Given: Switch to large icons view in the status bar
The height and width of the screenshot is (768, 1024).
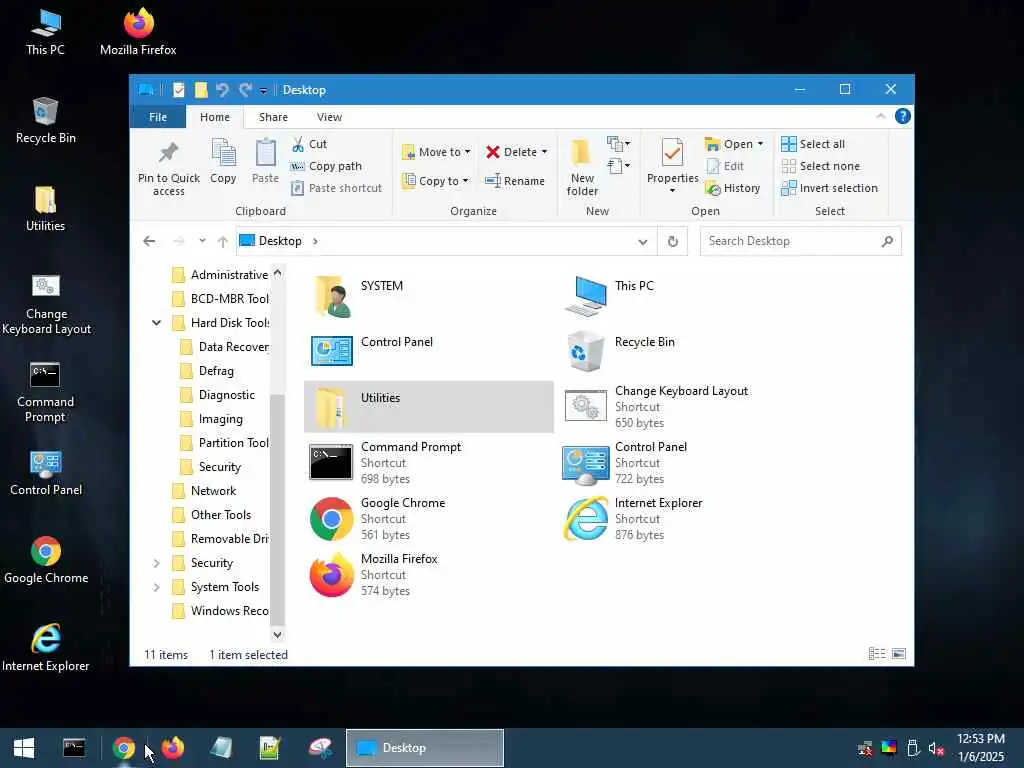Looking at the screenshot, I should [899, 654].
